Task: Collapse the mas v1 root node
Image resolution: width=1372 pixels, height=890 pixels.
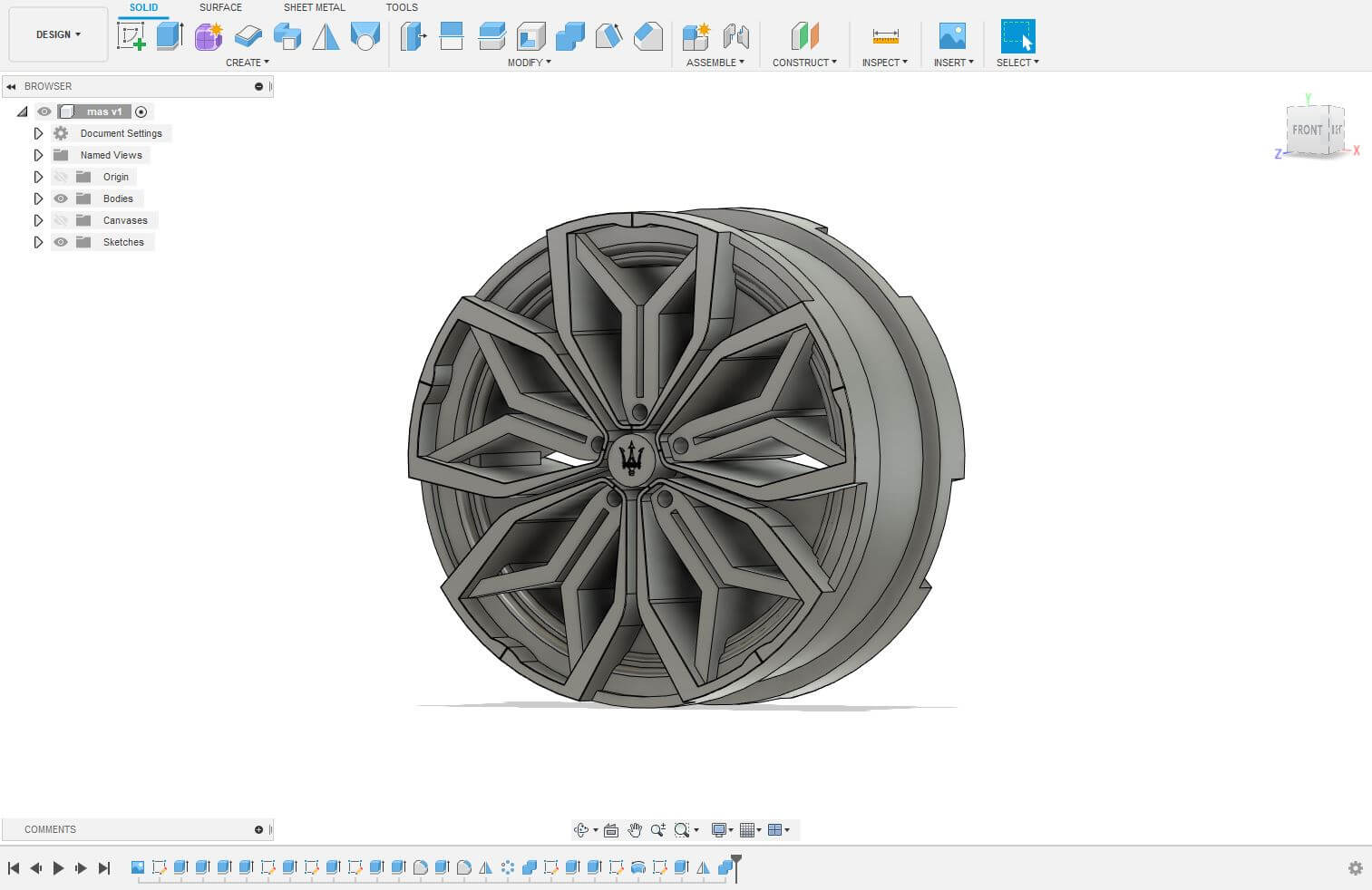Action: pos(23,111)
